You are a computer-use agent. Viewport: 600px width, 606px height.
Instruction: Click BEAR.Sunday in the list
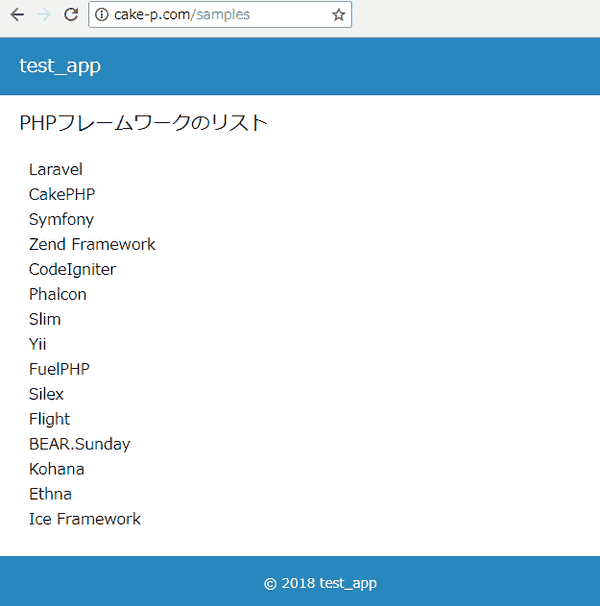pyautogui.click(x=79, y=444)
